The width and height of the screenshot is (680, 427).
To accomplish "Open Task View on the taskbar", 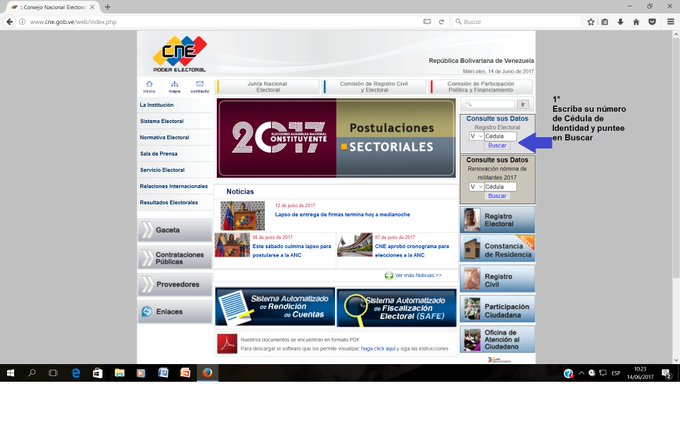I will (53, 373).
